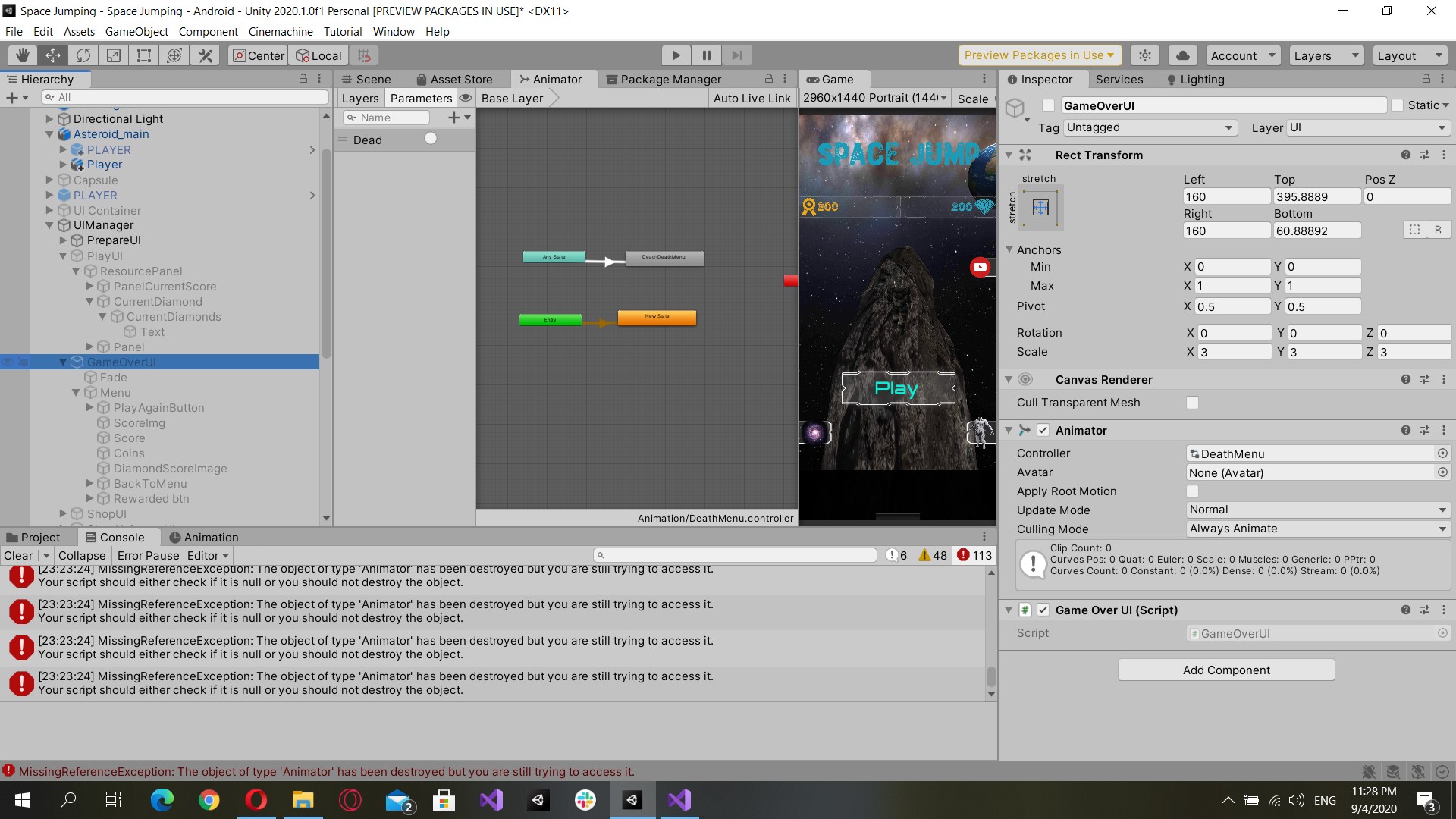
Task: Pick Controller object selector circle
Action: click(x=1442, y=453)
